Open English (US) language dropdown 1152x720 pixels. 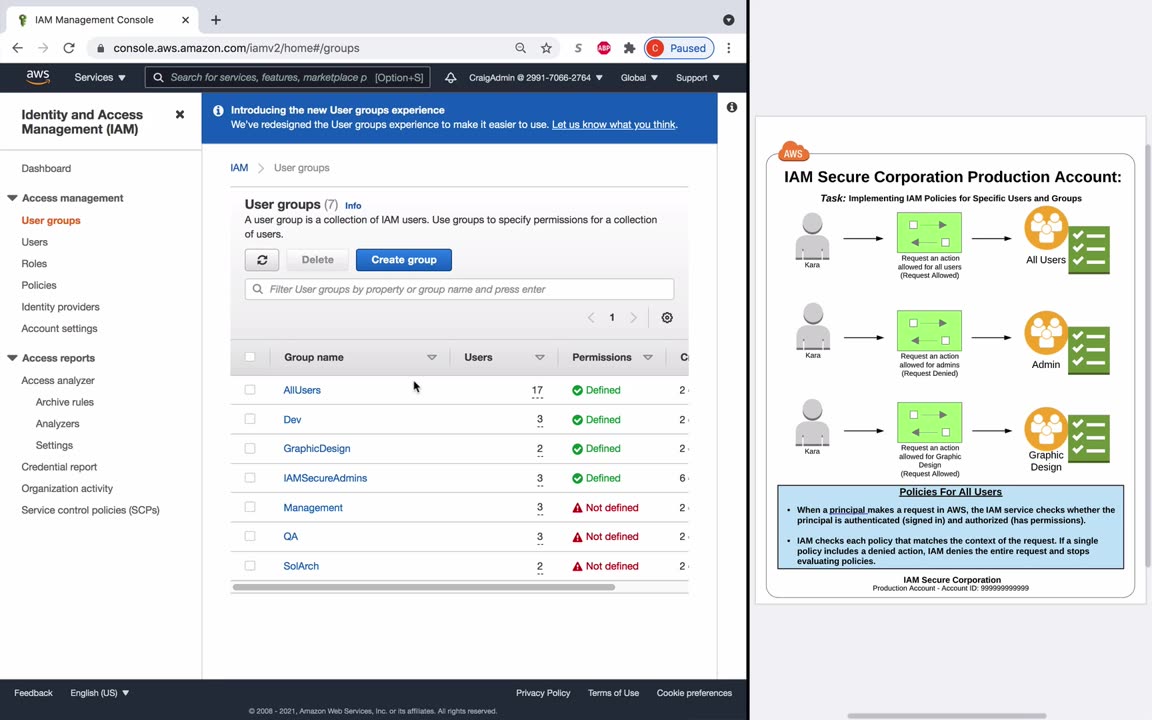pos(100,693)
